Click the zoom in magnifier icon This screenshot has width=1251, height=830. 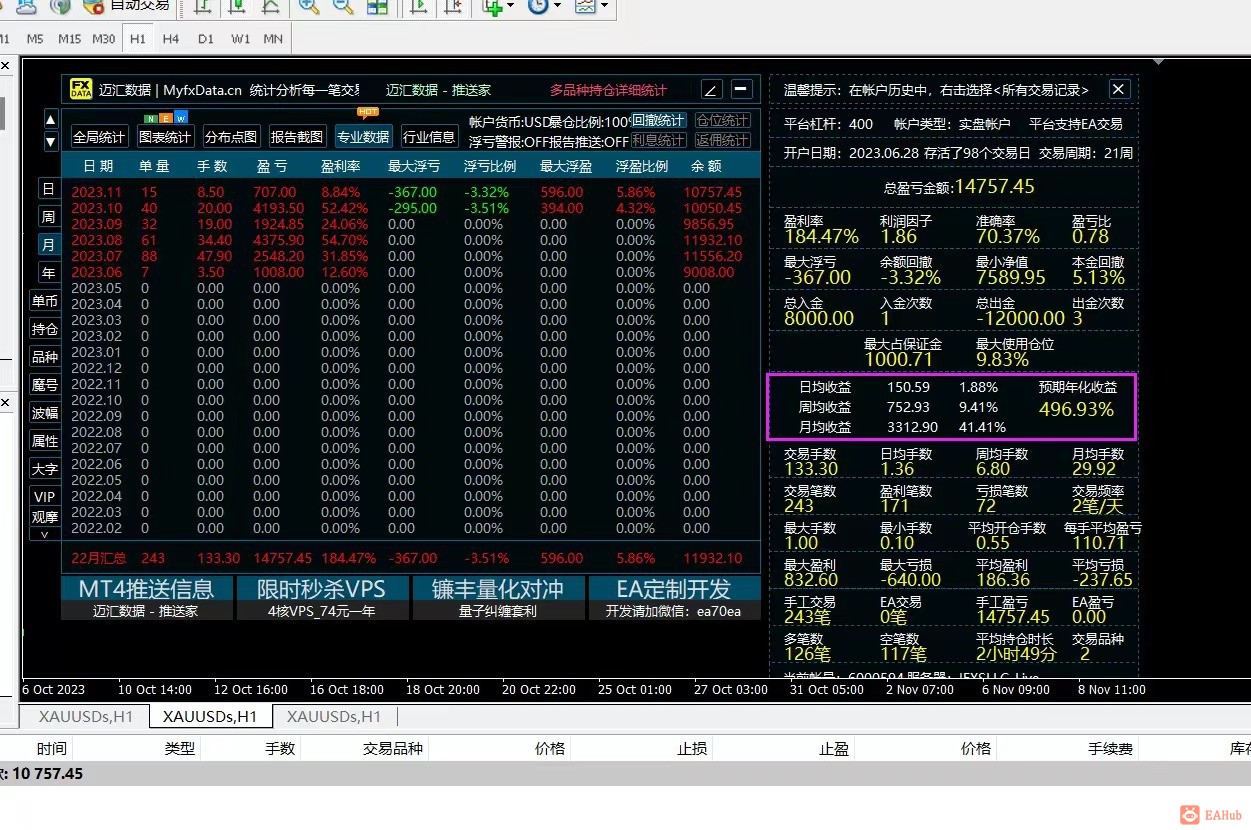coord(309,6)
